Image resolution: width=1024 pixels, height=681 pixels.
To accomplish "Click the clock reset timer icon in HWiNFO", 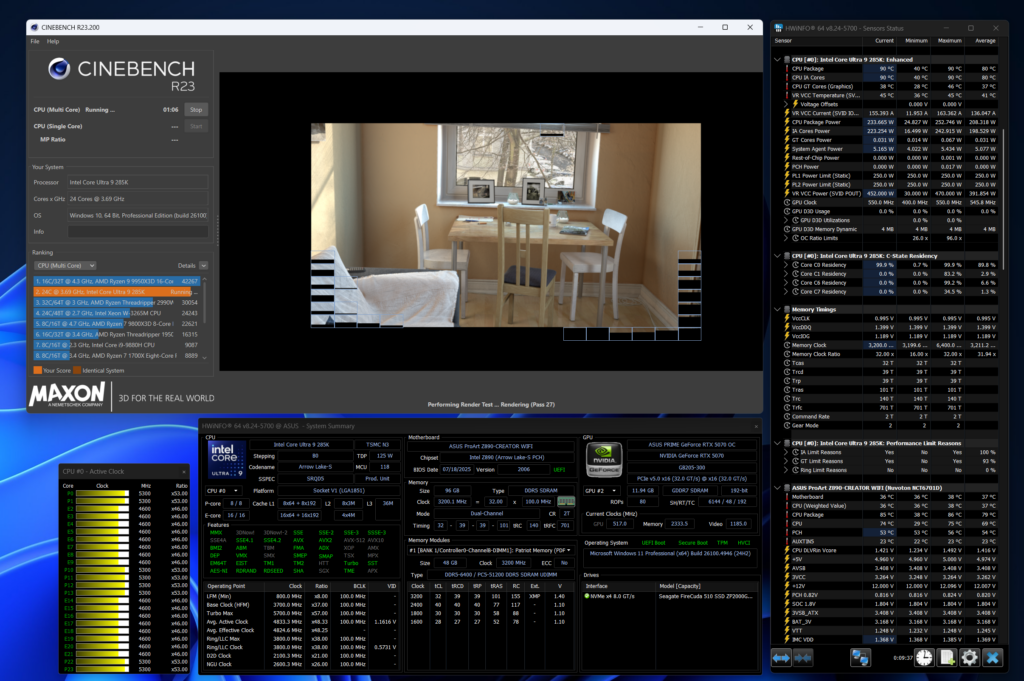I will (924, 657).
